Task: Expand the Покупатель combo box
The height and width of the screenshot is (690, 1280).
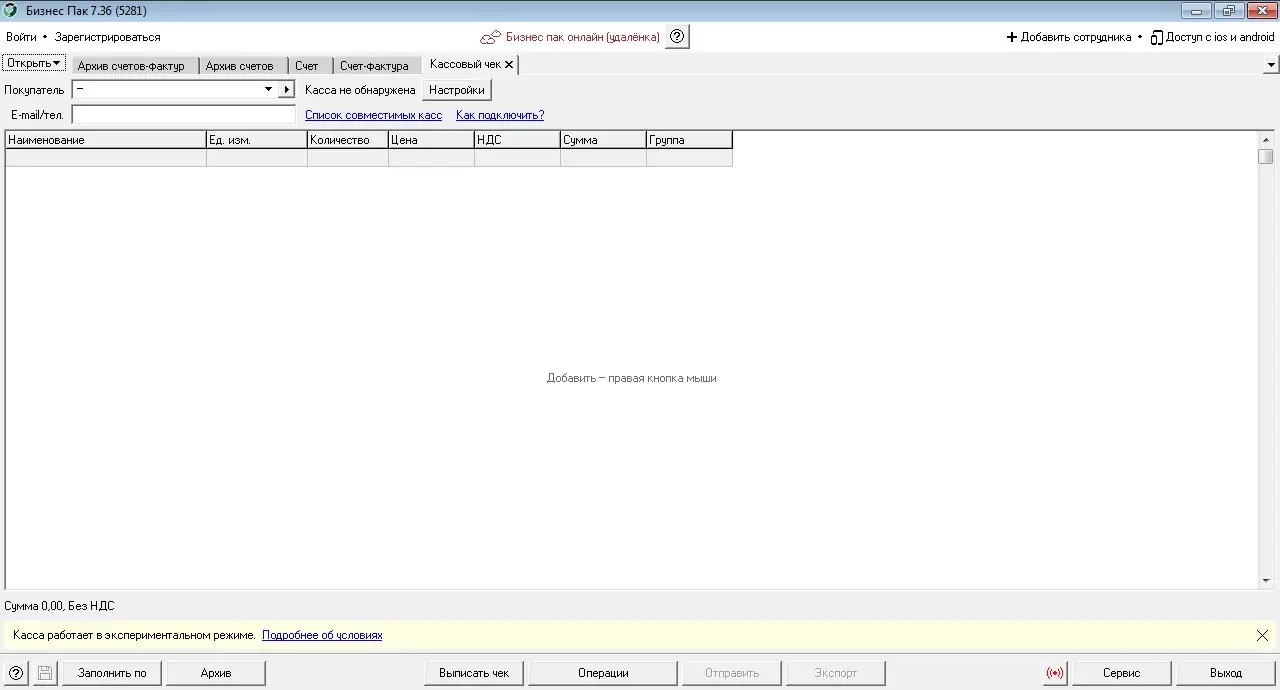Action: point(268,89)
